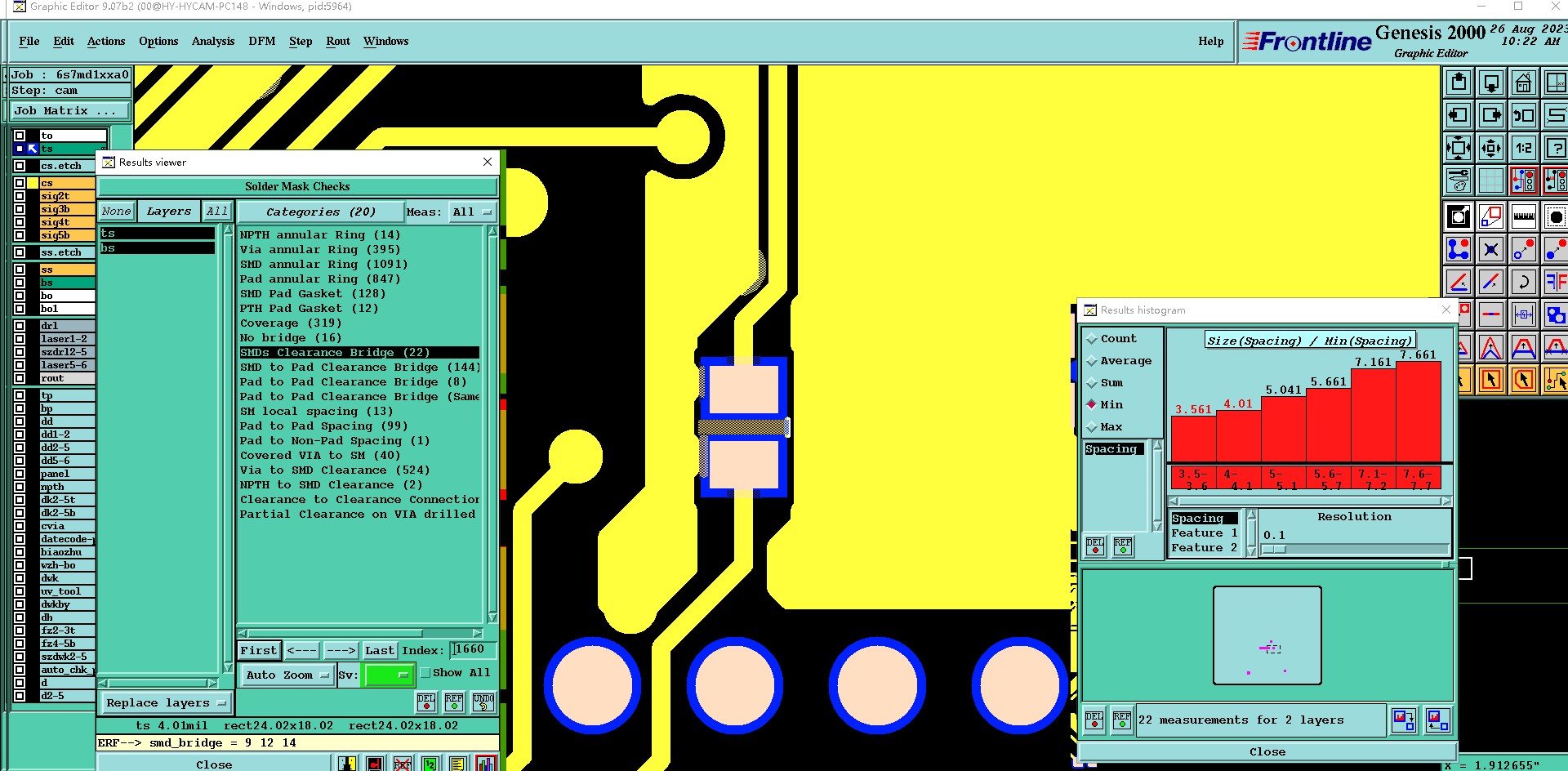
Task: Select SM local spacing (13) category
Action: (316, 412)
